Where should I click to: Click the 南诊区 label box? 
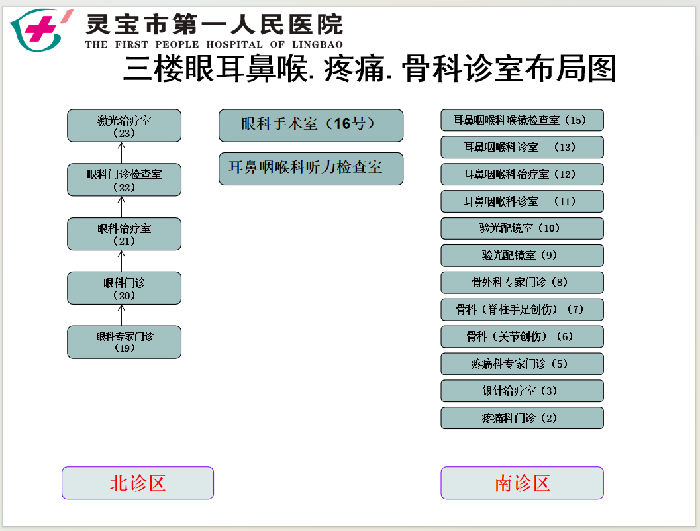(x=522, y=483)
